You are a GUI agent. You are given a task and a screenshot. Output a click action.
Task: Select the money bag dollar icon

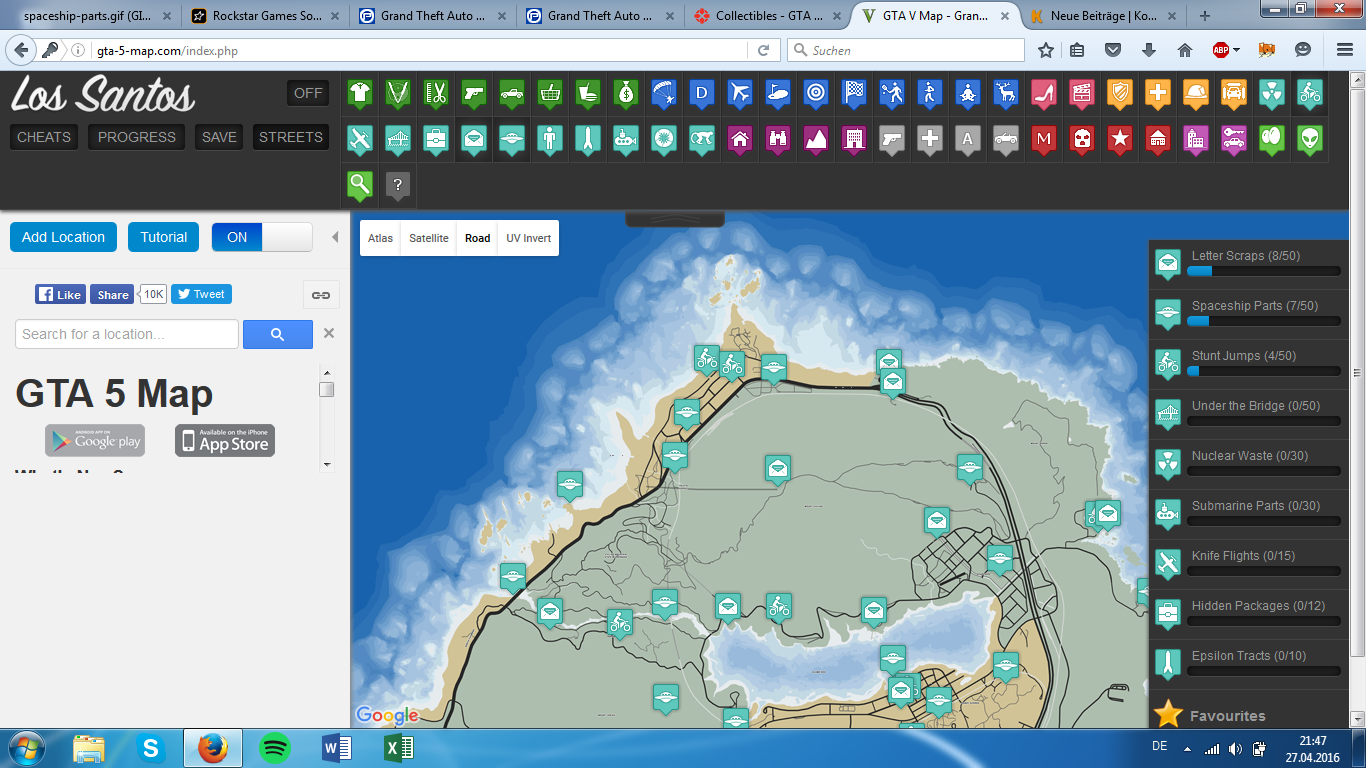(625, 94)
